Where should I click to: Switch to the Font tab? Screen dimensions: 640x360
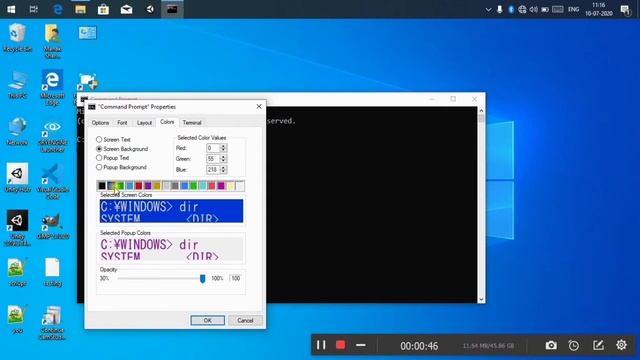point(122,122)
